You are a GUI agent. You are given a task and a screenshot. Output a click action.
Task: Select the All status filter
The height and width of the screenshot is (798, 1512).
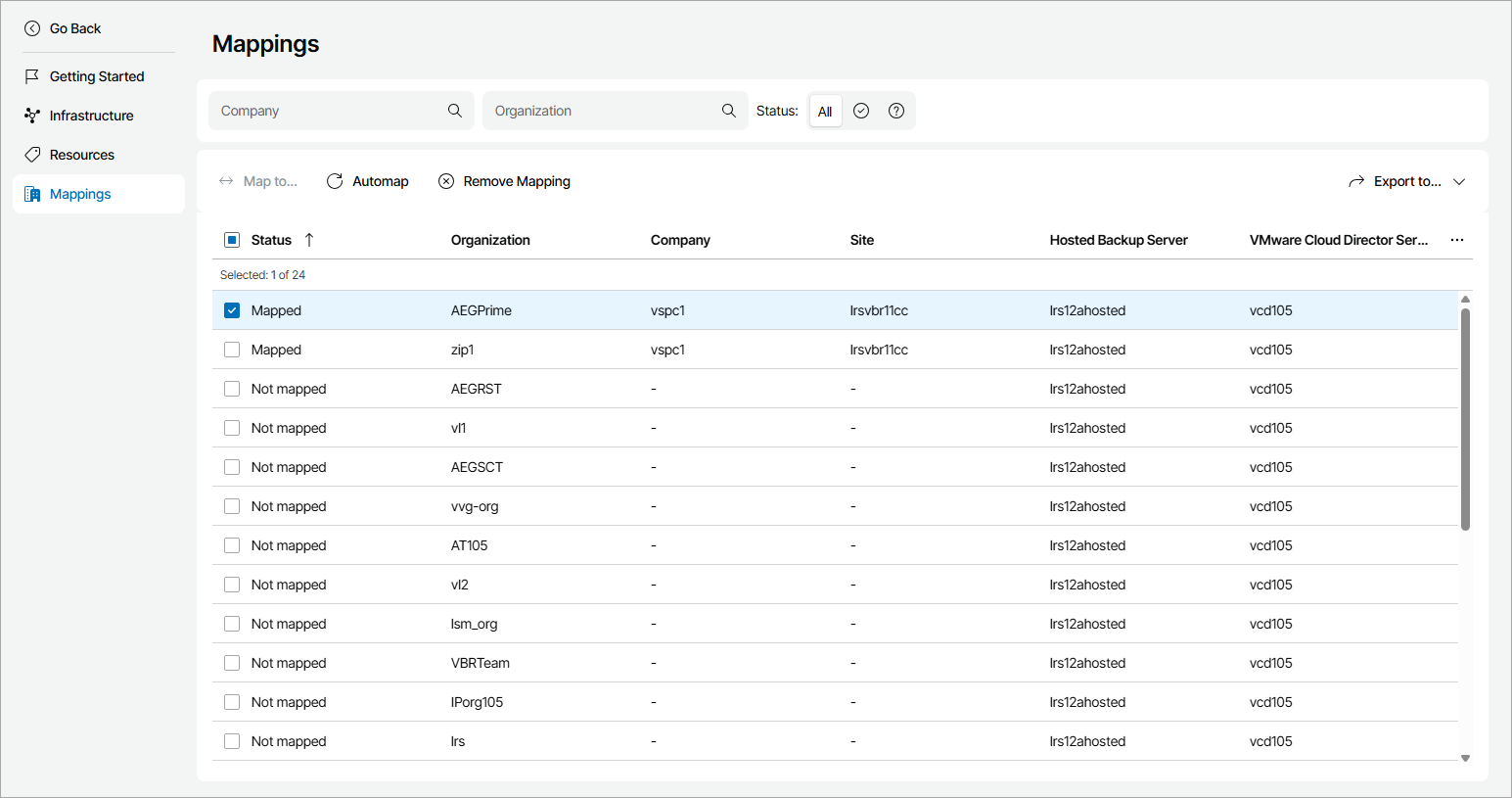point(825,111)
